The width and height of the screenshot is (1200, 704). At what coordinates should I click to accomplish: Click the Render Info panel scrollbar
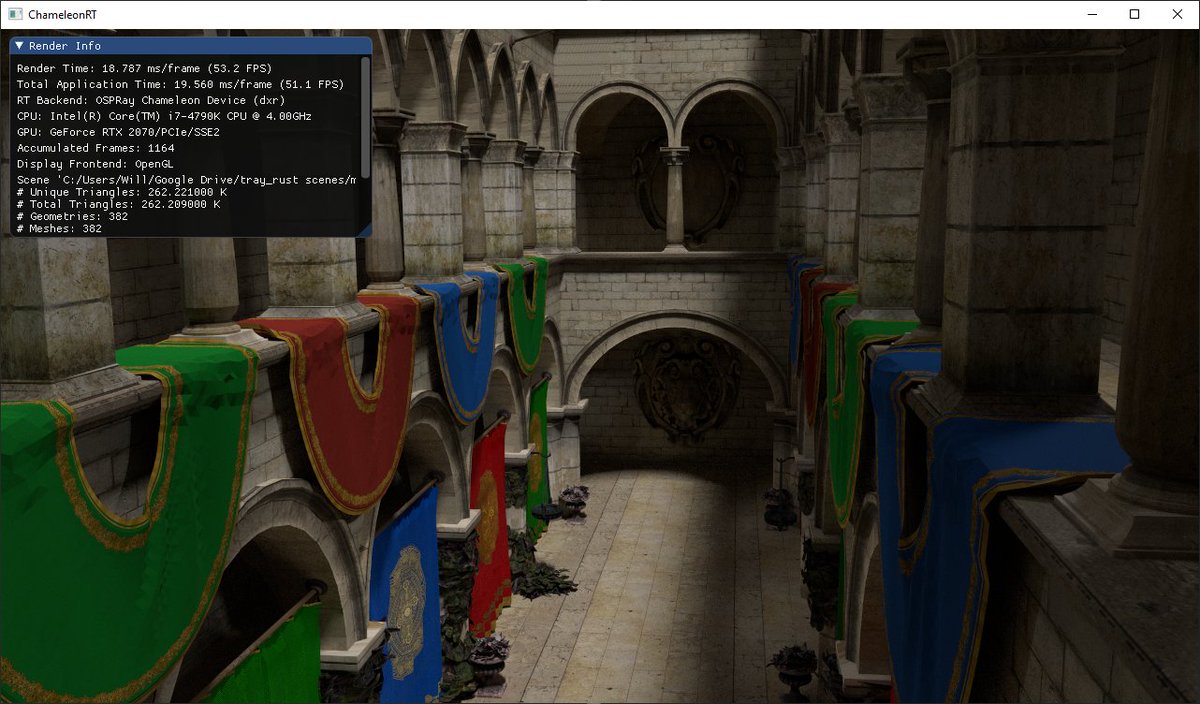366,118
